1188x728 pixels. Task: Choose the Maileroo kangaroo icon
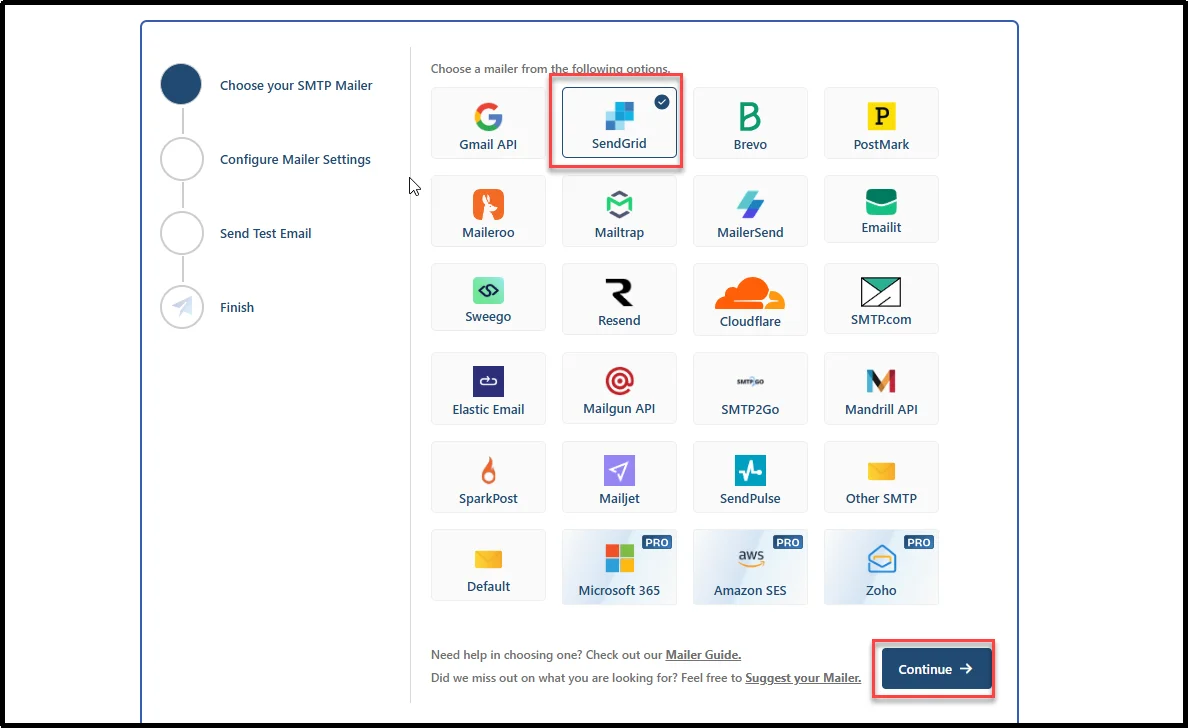[488, 205]
